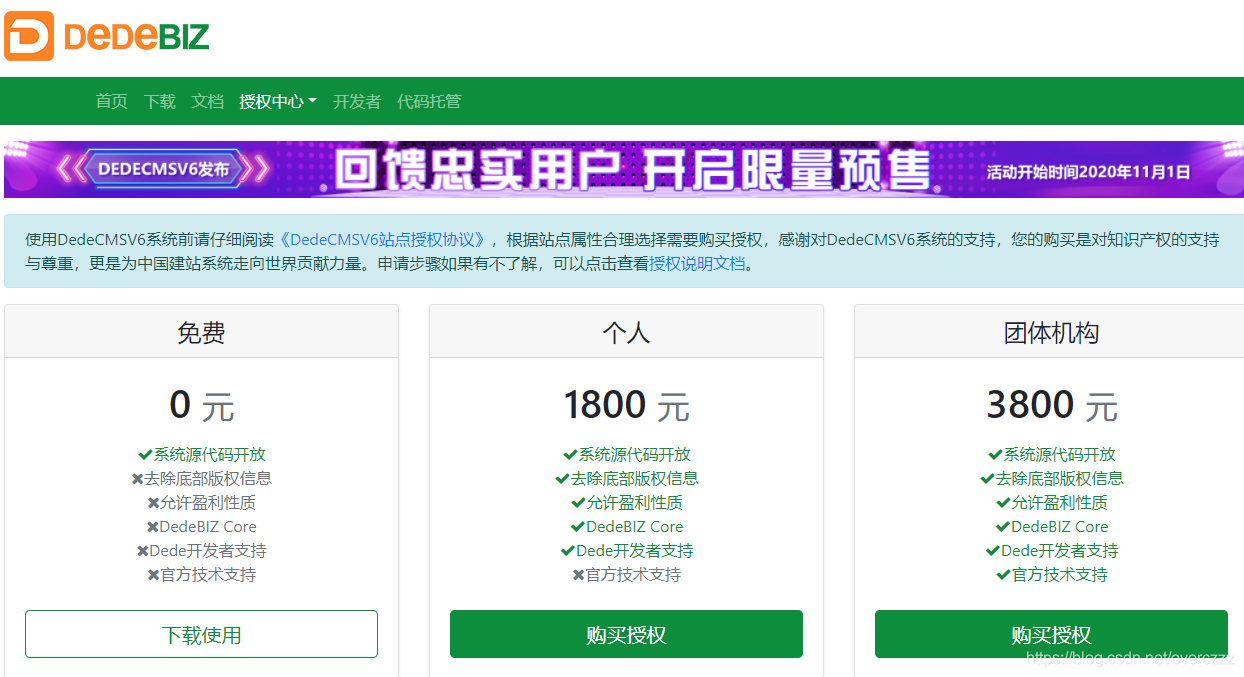Click 购买授权 in the 团体机构 card
This screenshot has width=1244, height=677.
1051,634
